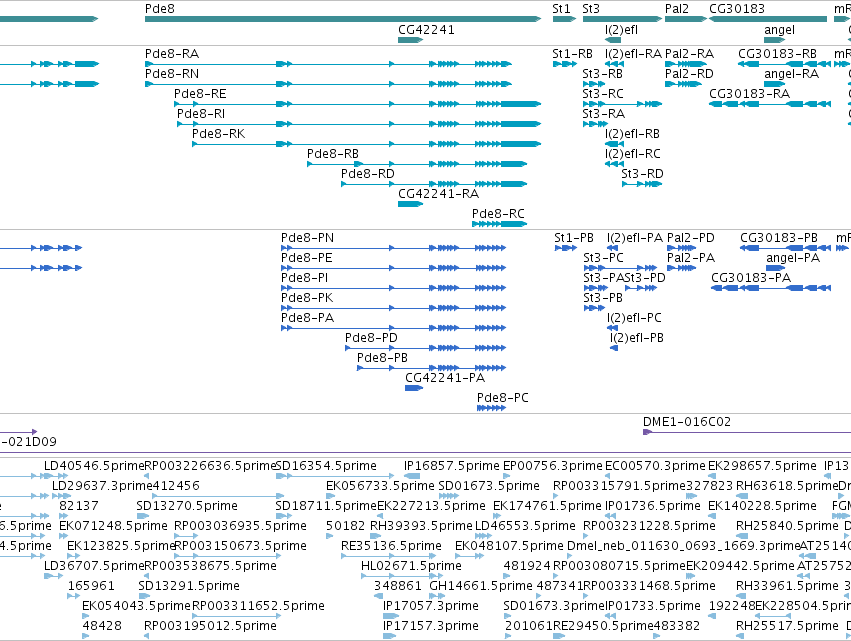Click the CG30183-RB transcript label
851x641 pixels.
[777, 54]
